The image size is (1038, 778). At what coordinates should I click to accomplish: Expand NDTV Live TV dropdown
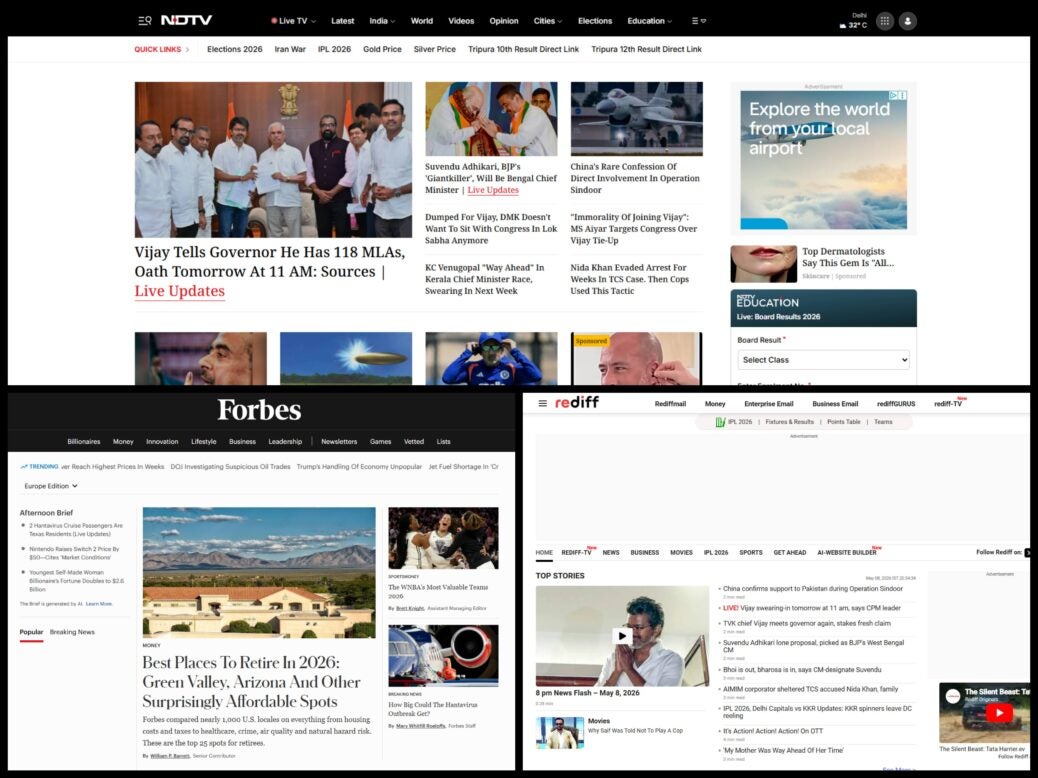pyautogui.click(x=293, y=21)
